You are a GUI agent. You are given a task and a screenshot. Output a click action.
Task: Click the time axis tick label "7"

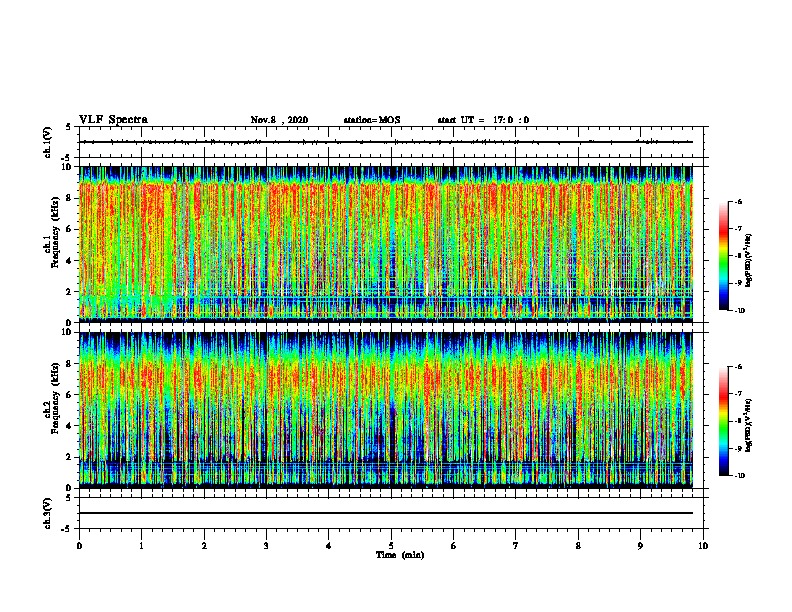tap(516, 546)
